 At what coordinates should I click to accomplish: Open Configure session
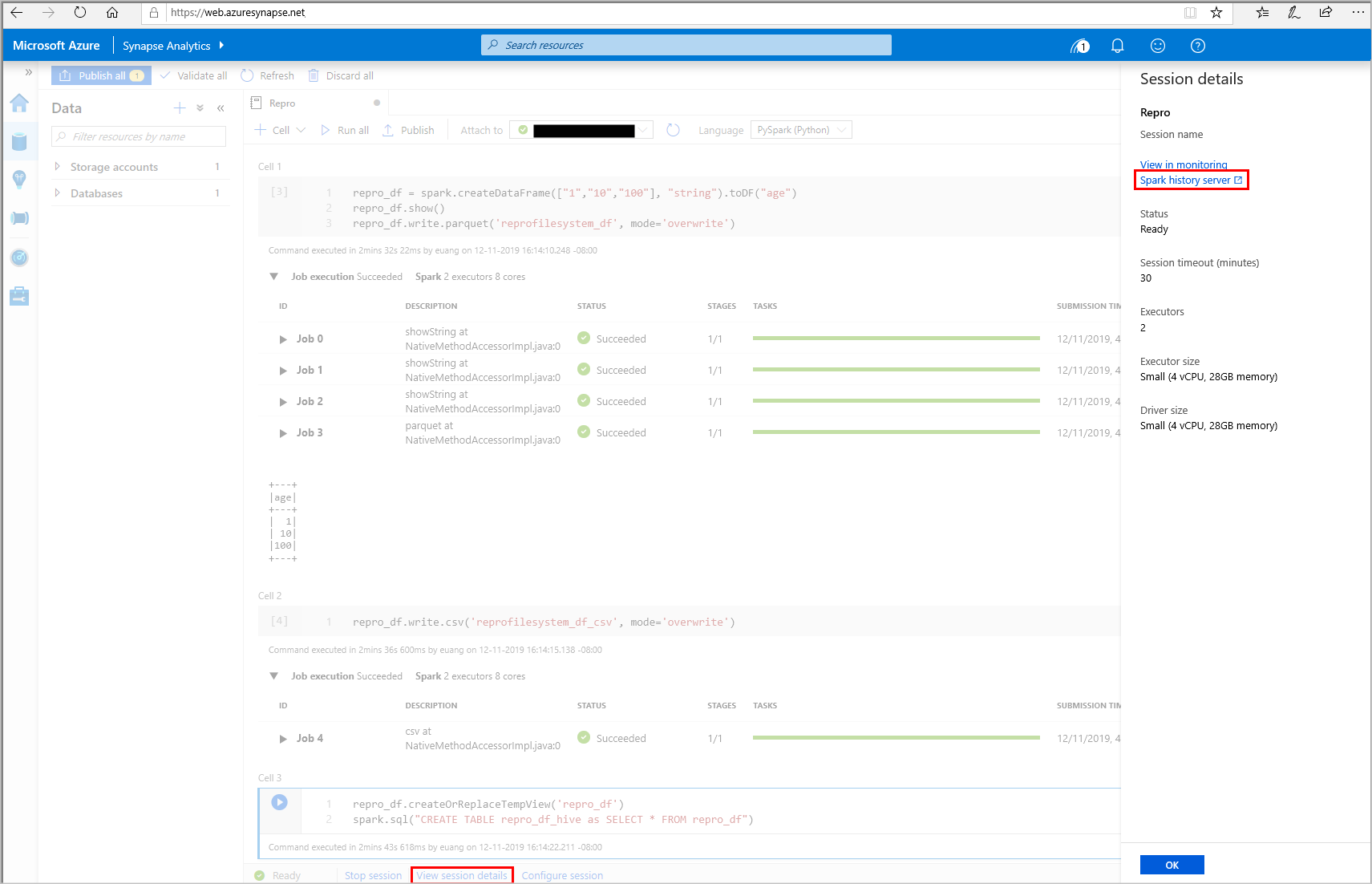coord(562,875)
